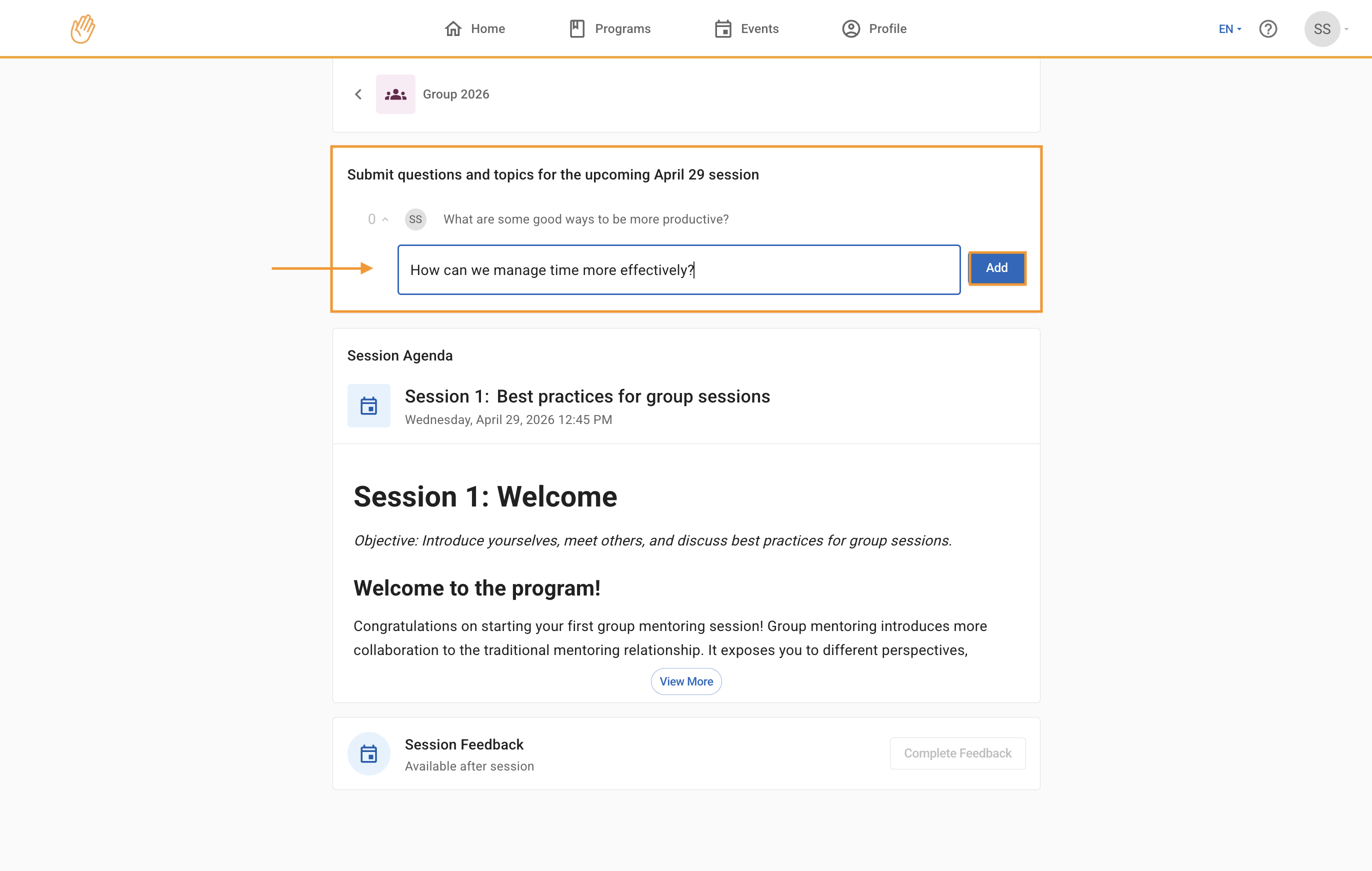Viewport: 1372px width, 871px height.
Task: Click the Session Feedback calendar icon
Action: 368,753
